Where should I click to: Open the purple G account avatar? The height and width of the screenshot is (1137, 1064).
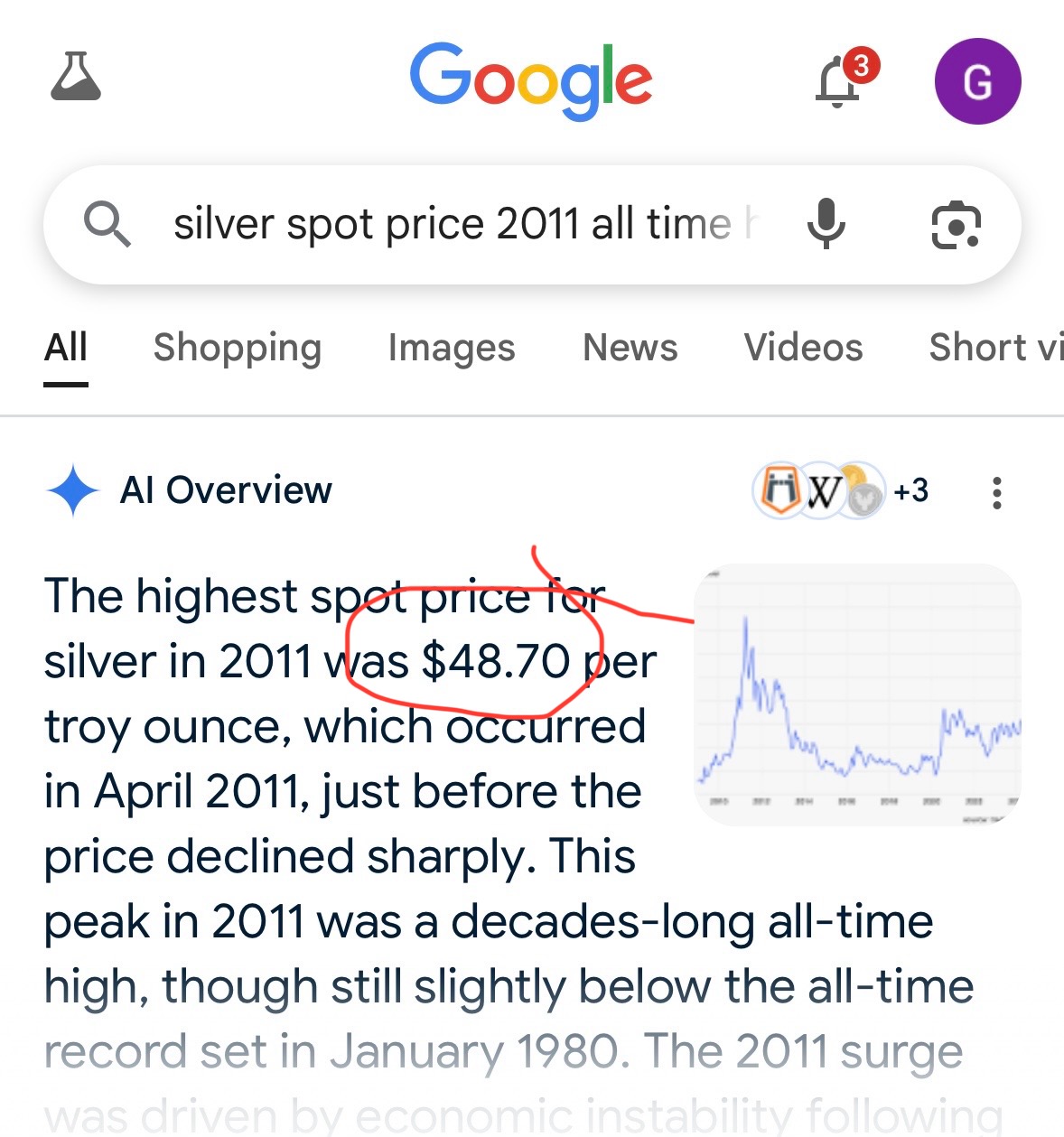(x=977, y=80)
